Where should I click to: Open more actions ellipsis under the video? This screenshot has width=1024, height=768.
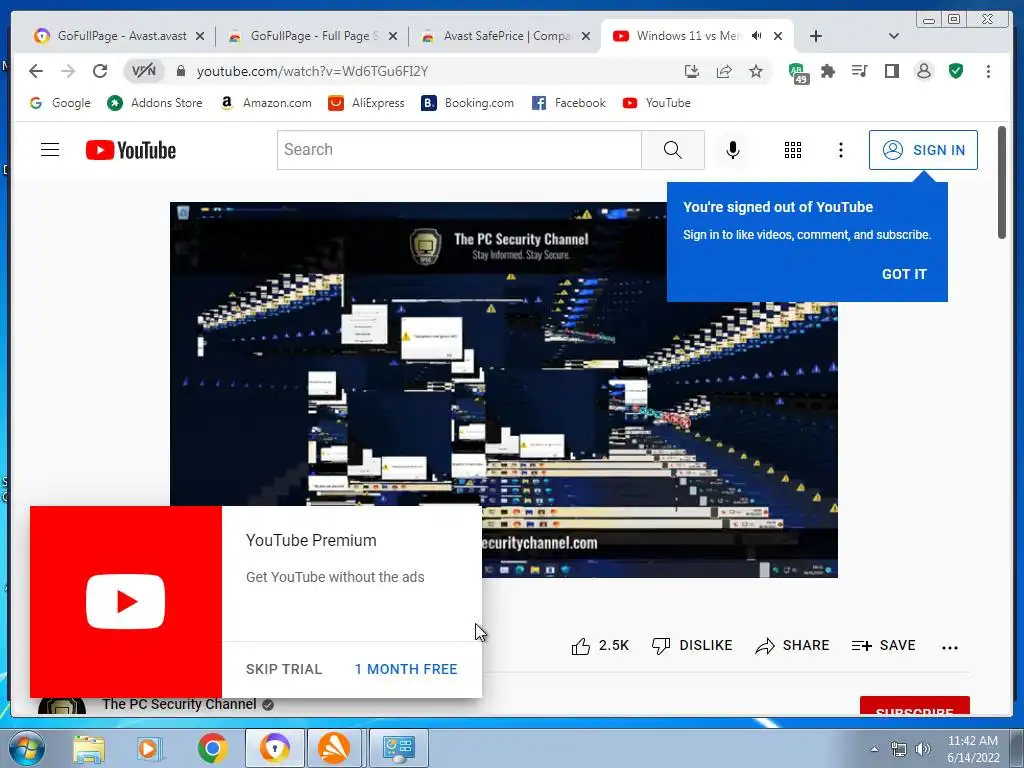(950, 647)
